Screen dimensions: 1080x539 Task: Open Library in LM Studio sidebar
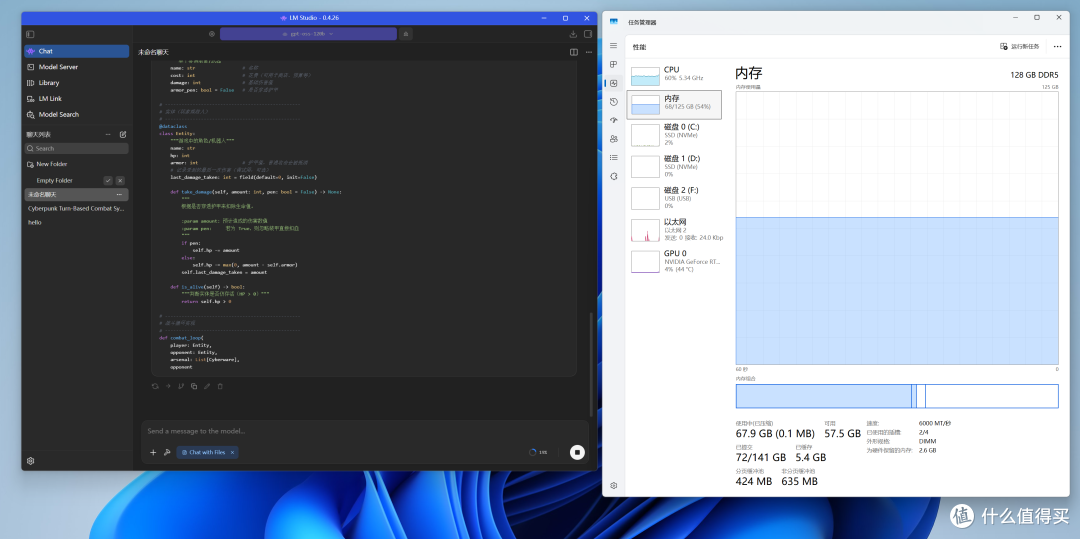point(76,83)
